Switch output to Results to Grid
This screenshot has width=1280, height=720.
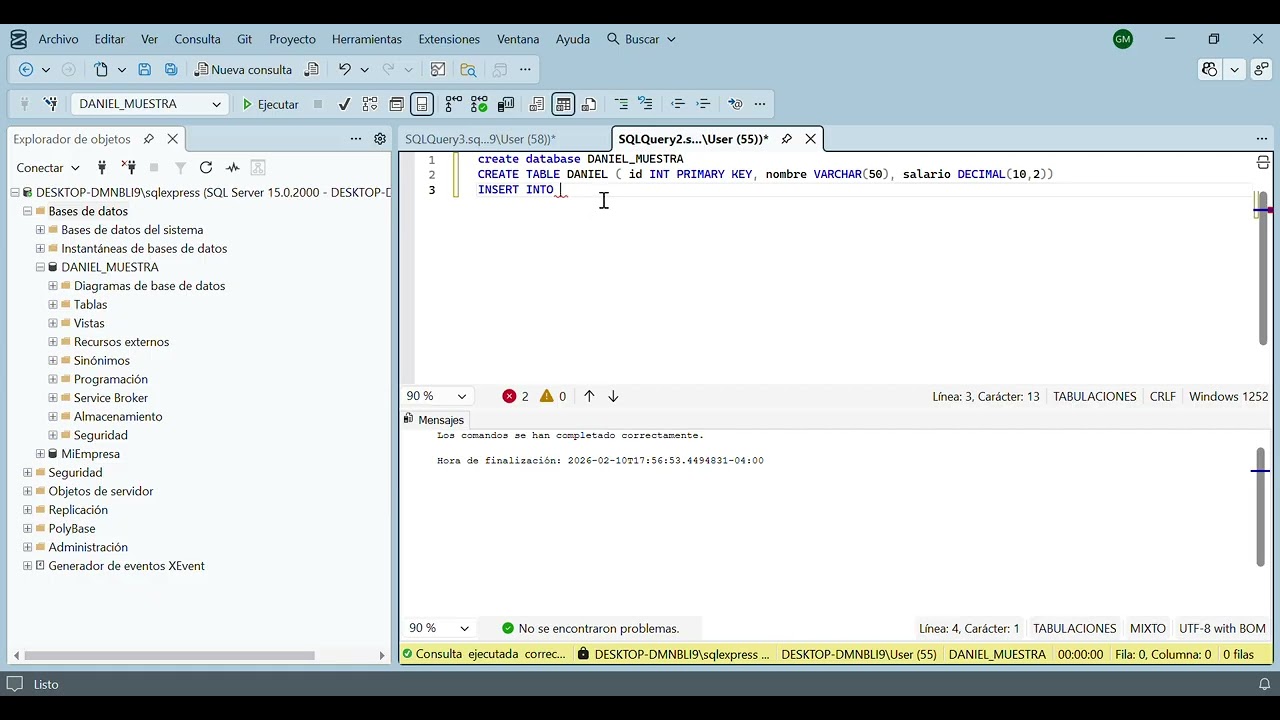(563, 104)
